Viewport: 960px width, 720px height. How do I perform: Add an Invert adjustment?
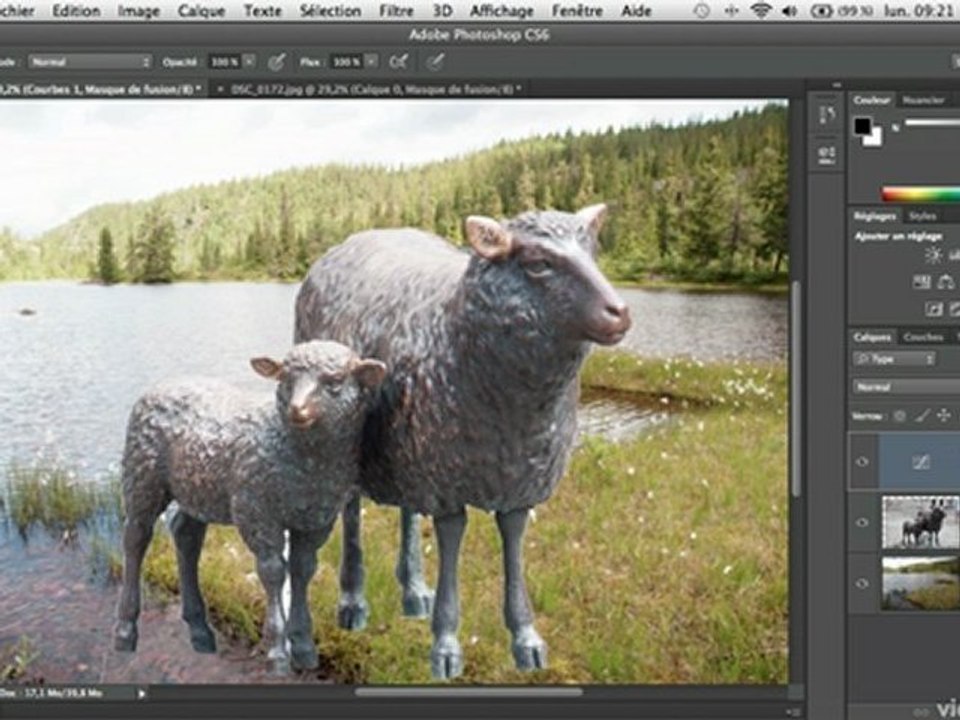pos(934,309)
